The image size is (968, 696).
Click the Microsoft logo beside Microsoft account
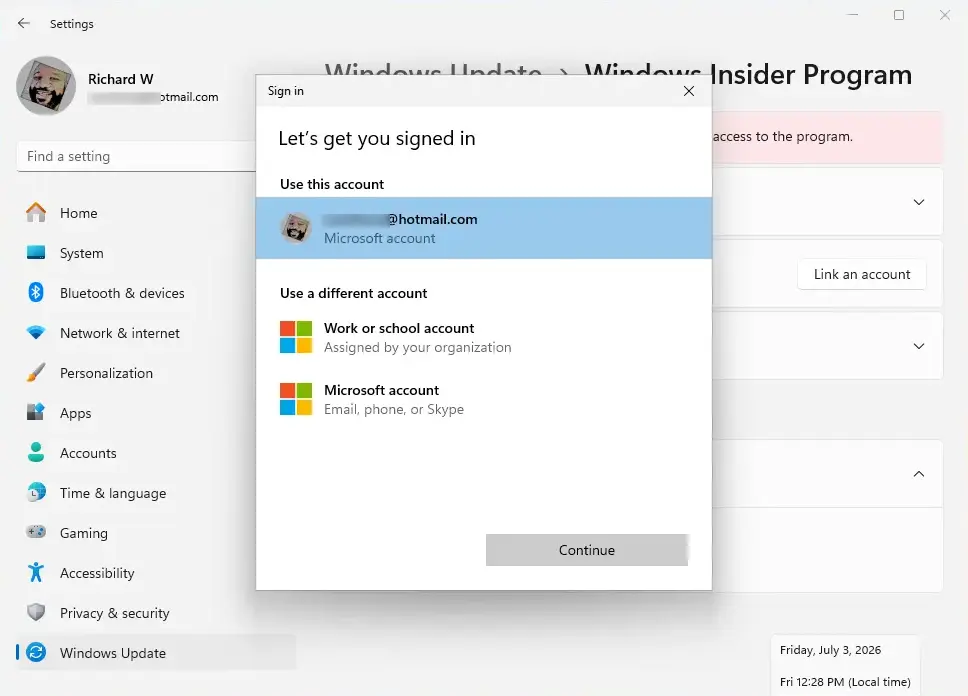(x=296, y=399)
